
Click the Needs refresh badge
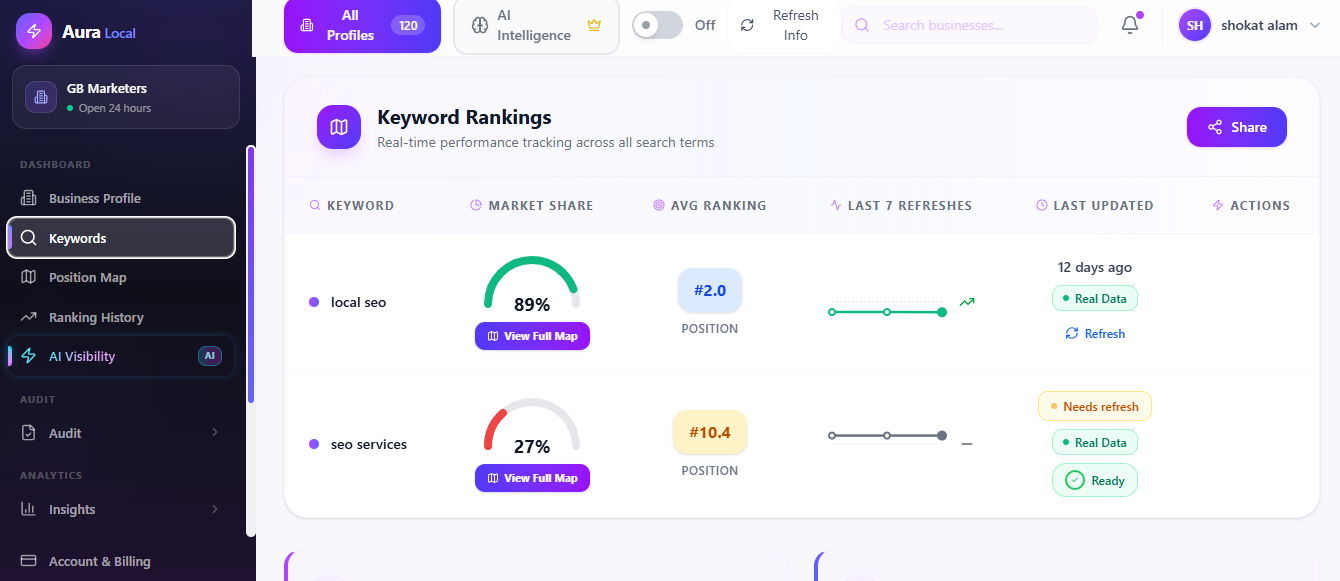click(1095, 406)
